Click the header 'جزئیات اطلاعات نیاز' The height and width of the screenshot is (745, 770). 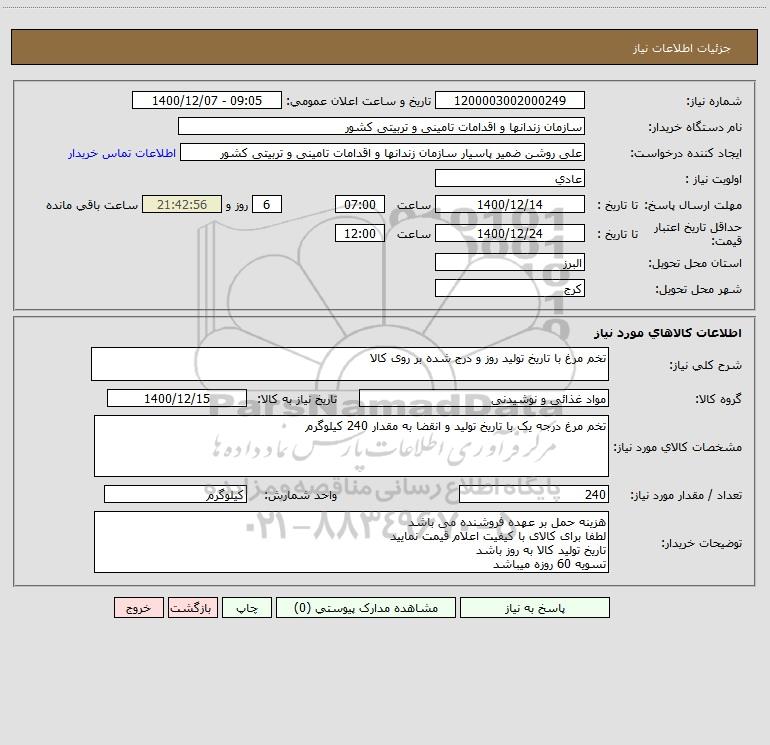682,48
